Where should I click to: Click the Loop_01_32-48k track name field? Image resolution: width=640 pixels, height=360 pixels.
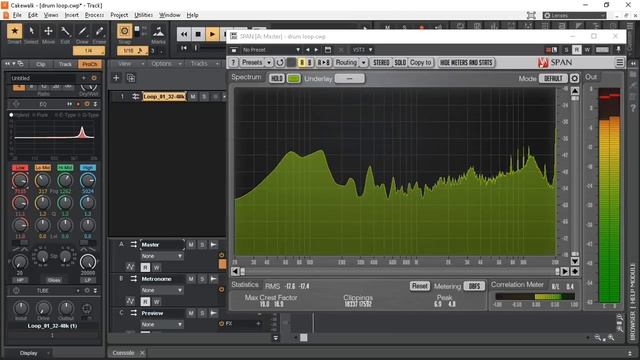164,97
